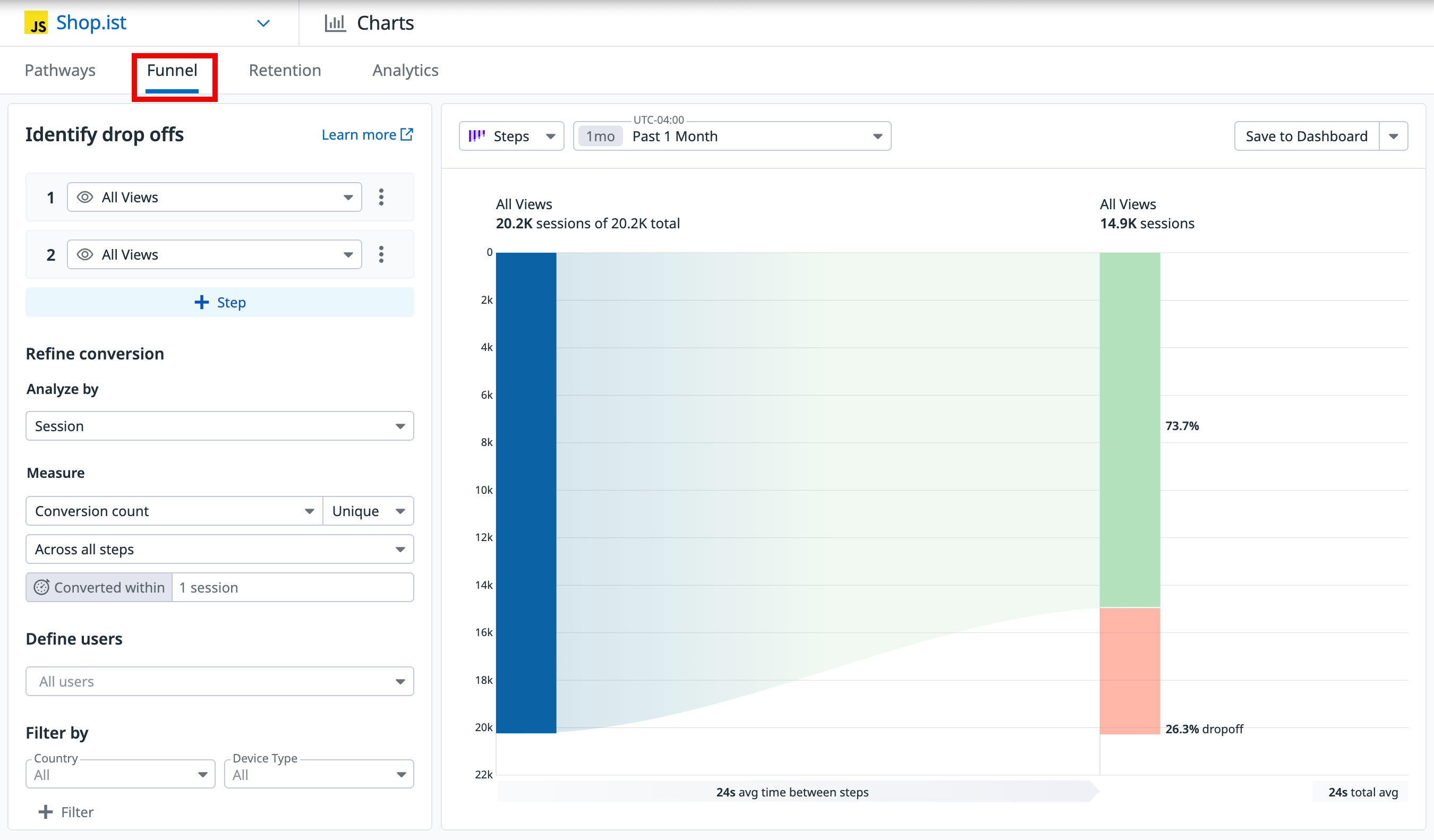This screenshot has height=840, width=1434.
Task: Open step 2 three-dot options menu
Action: point(381,255)
